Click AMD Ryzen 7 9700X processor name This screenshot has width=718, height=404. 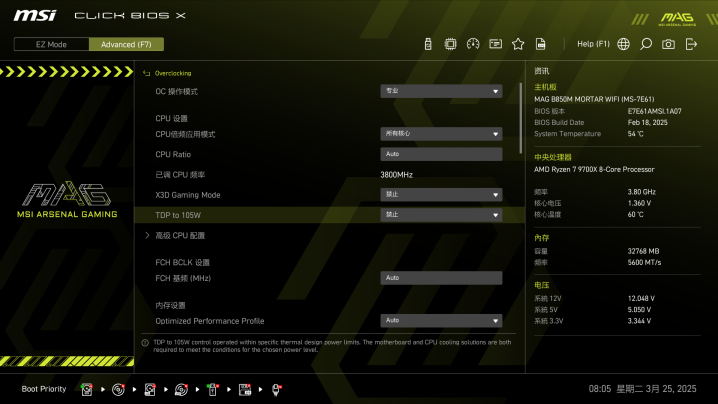[594, 169]
